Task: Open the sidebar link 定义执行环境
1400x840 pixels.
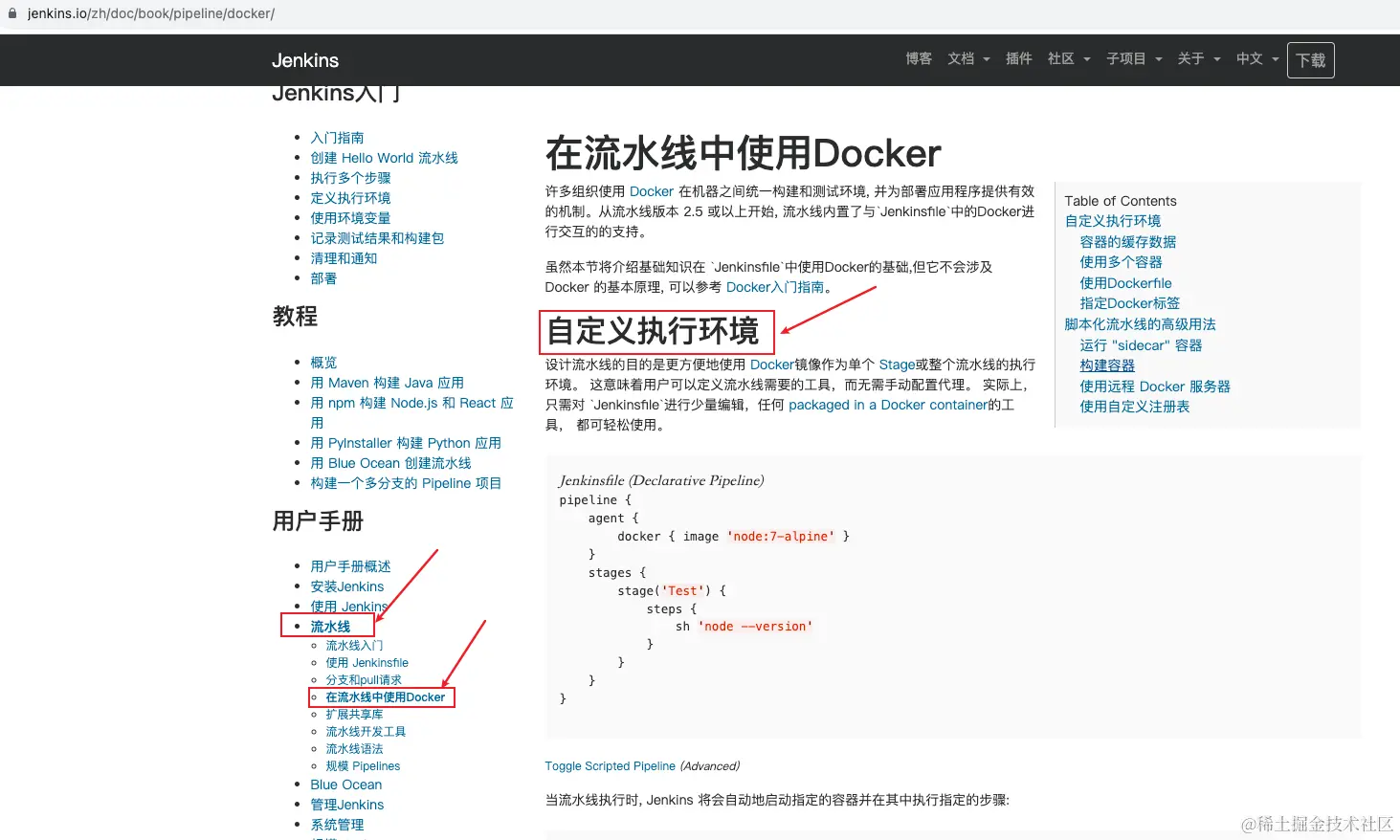Action: click(x=350, y=198)
